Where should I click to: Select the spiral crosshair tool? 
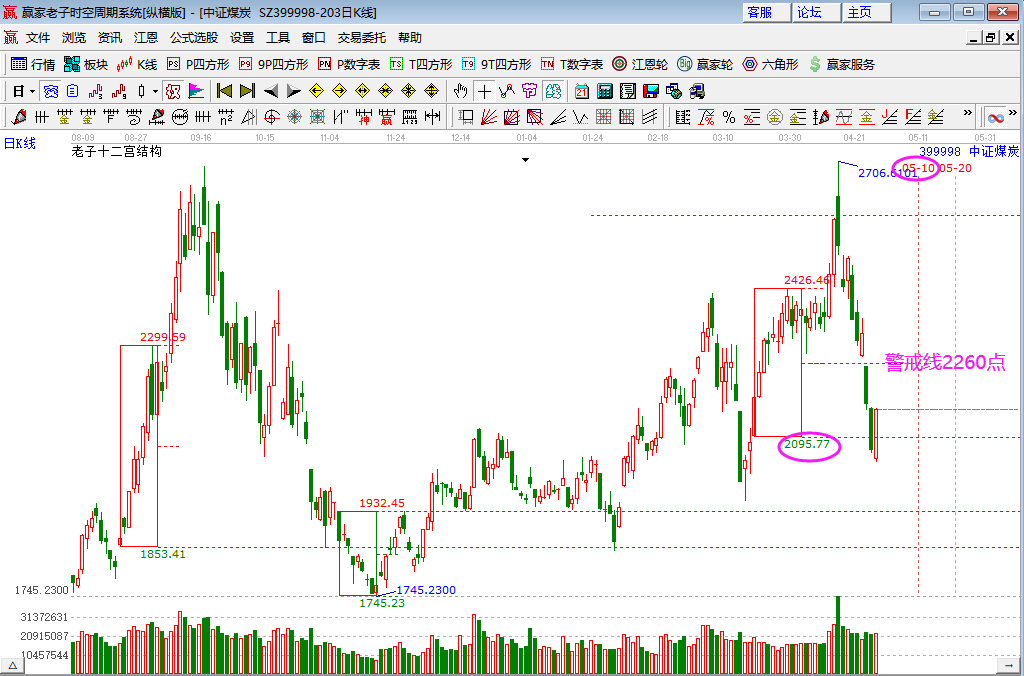[272, 118]
